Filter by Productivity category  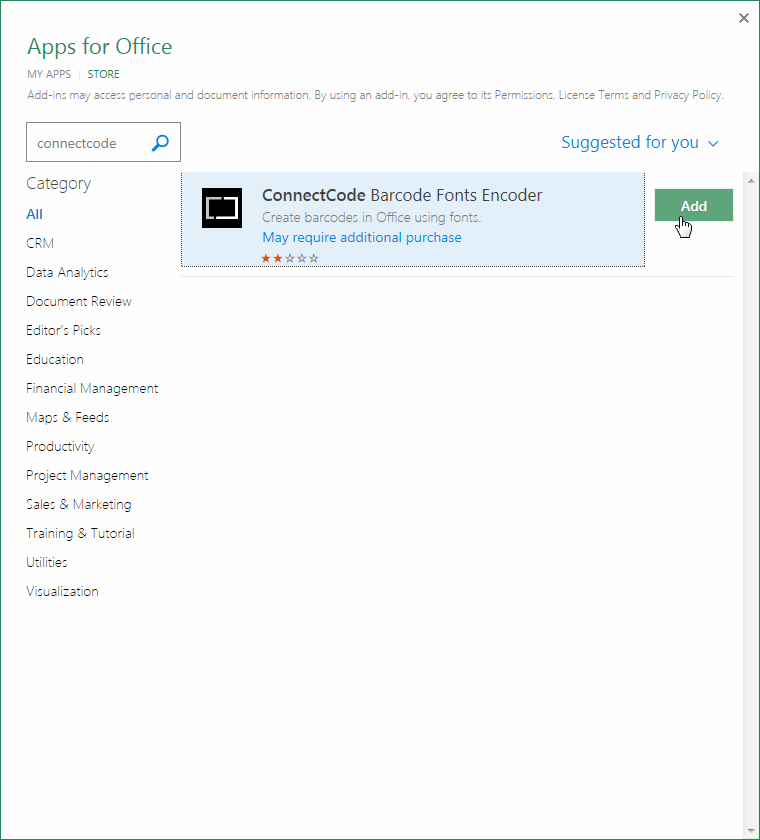(x=60, y=446)
